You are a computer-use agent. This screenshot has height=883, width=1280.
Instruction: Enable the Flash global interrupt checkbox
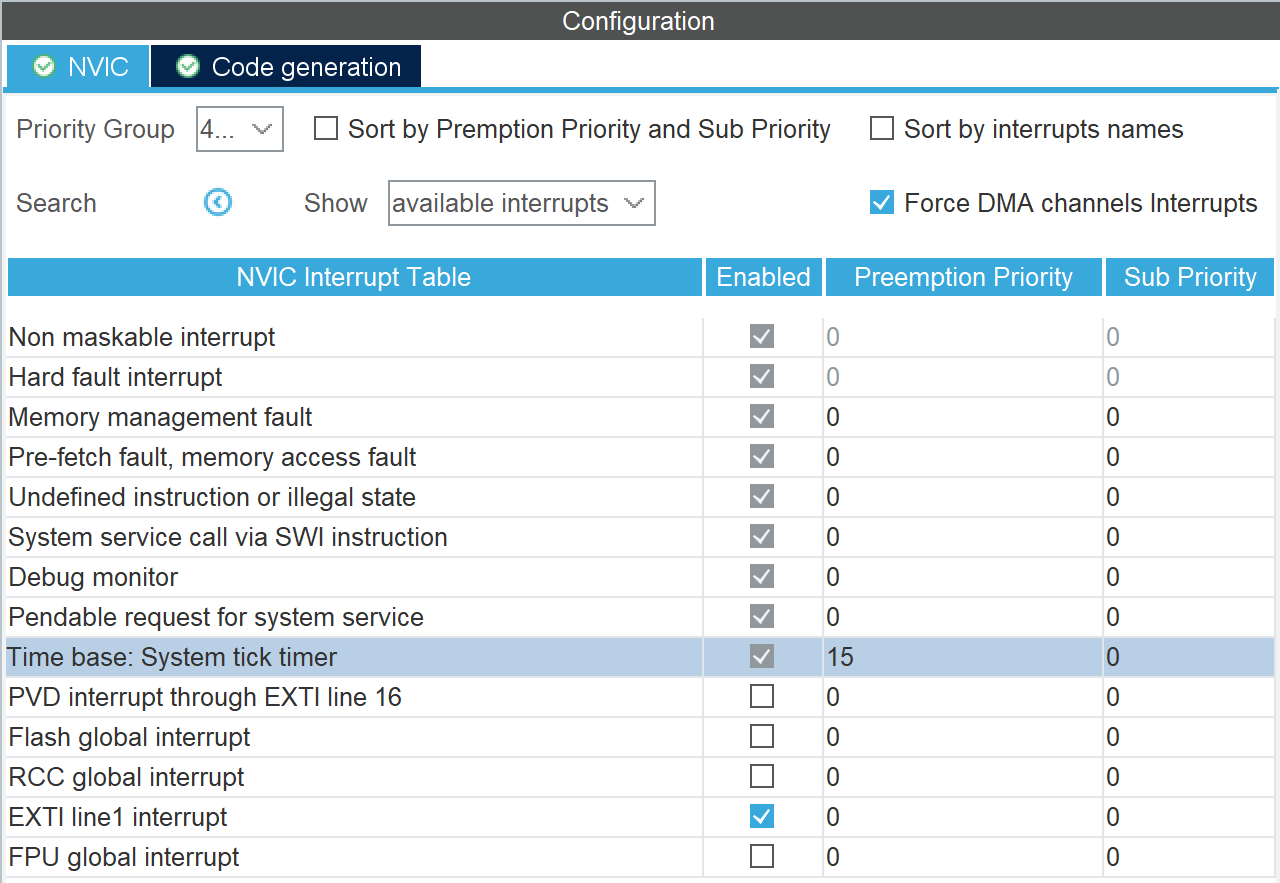click(762, 737)
